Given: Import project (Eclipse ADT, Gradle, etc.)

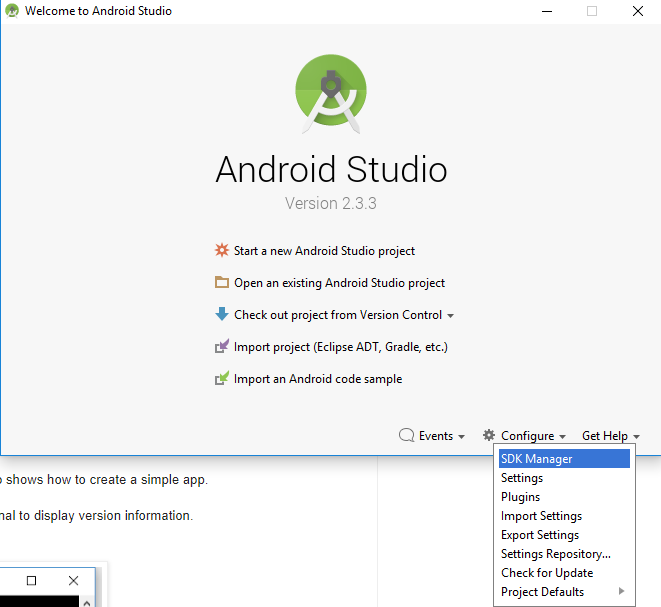Looking at the screenshot, I should (341, 347).
